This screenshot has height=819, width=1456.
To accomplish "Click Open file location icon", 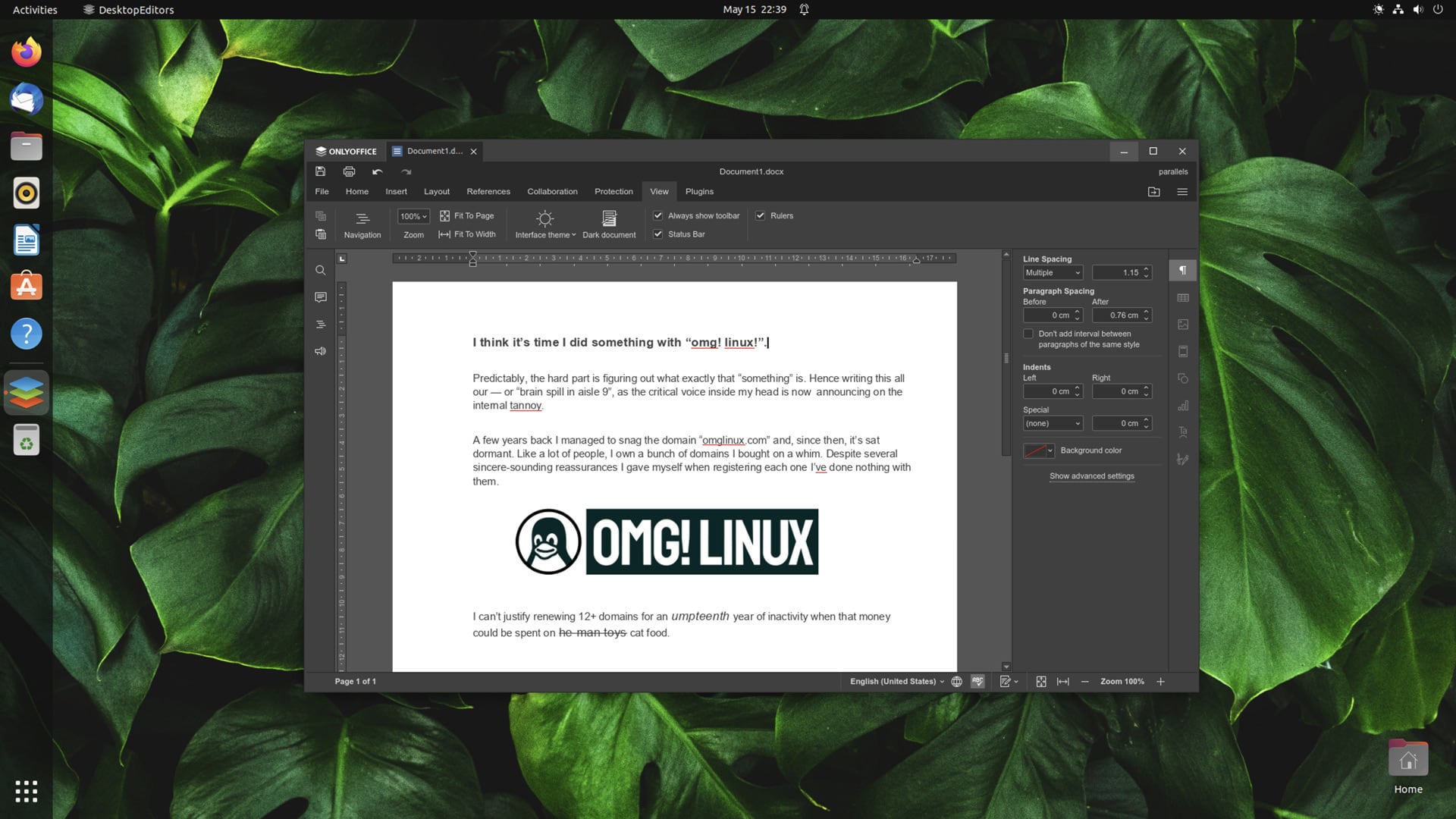I will [1154, 192].
